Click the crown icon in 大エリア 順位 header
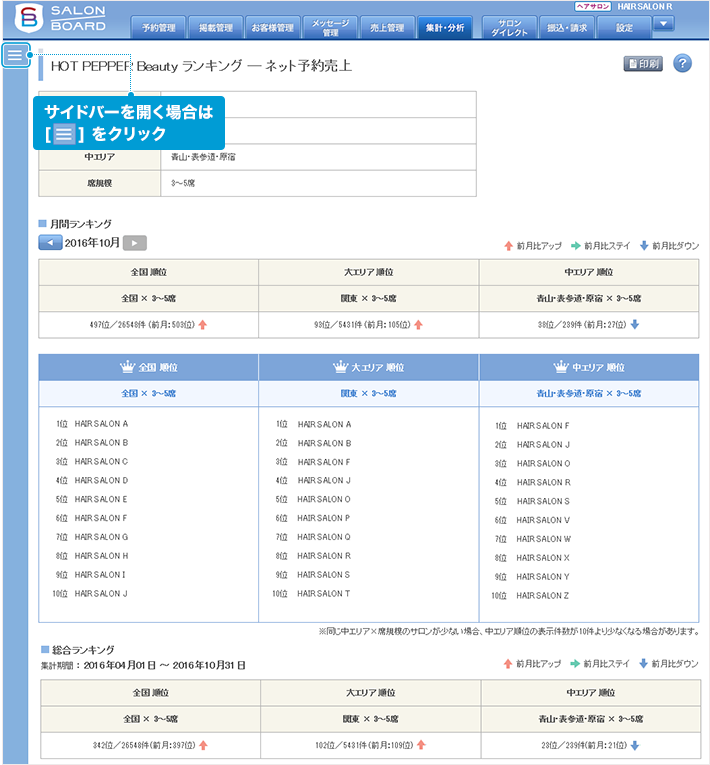The height and width of the screenshot is (765, 710). [x=339, y=367]
